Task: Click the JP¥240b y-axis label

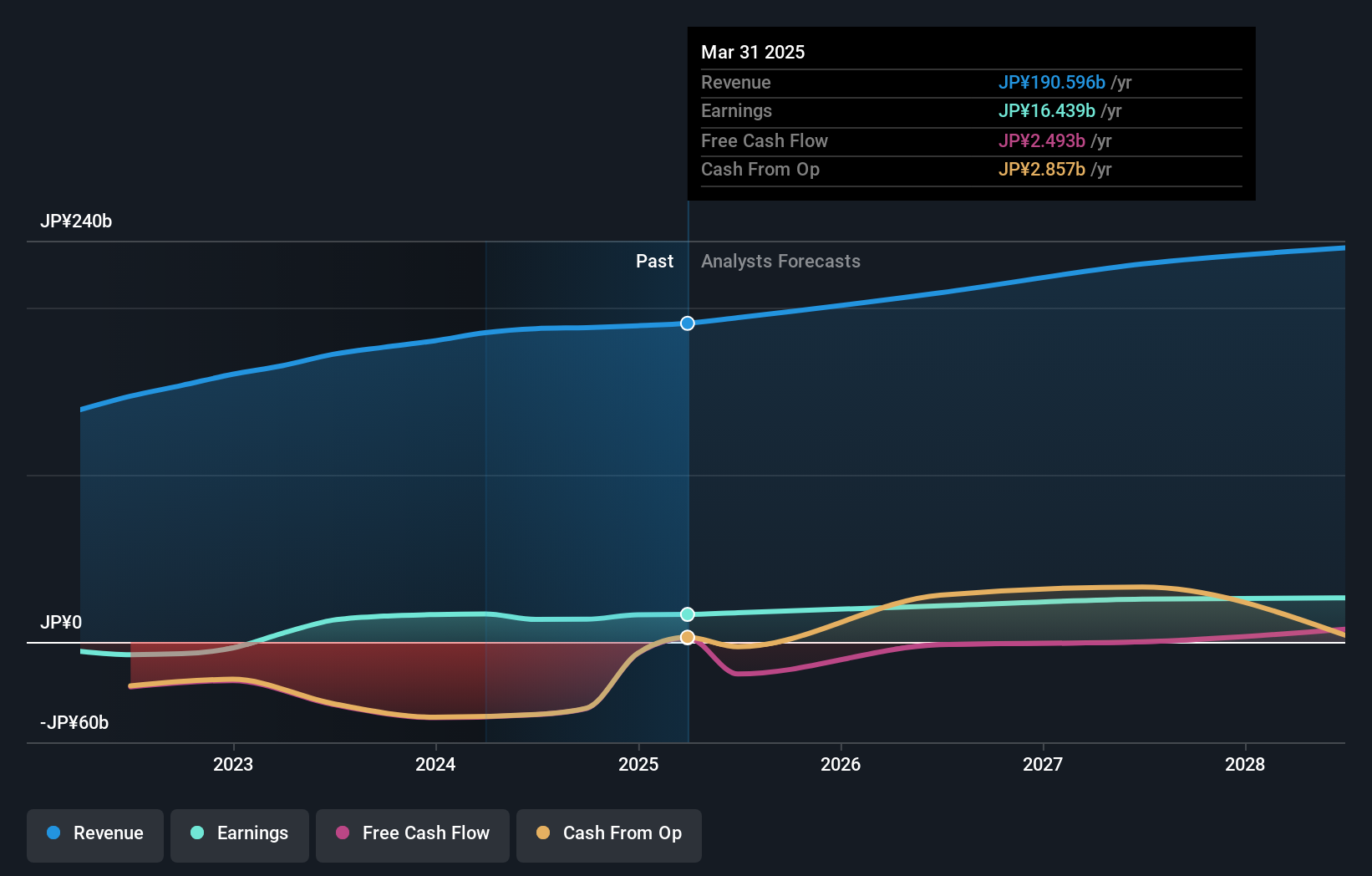Action: pyautogui.click(x=76, y=222)
